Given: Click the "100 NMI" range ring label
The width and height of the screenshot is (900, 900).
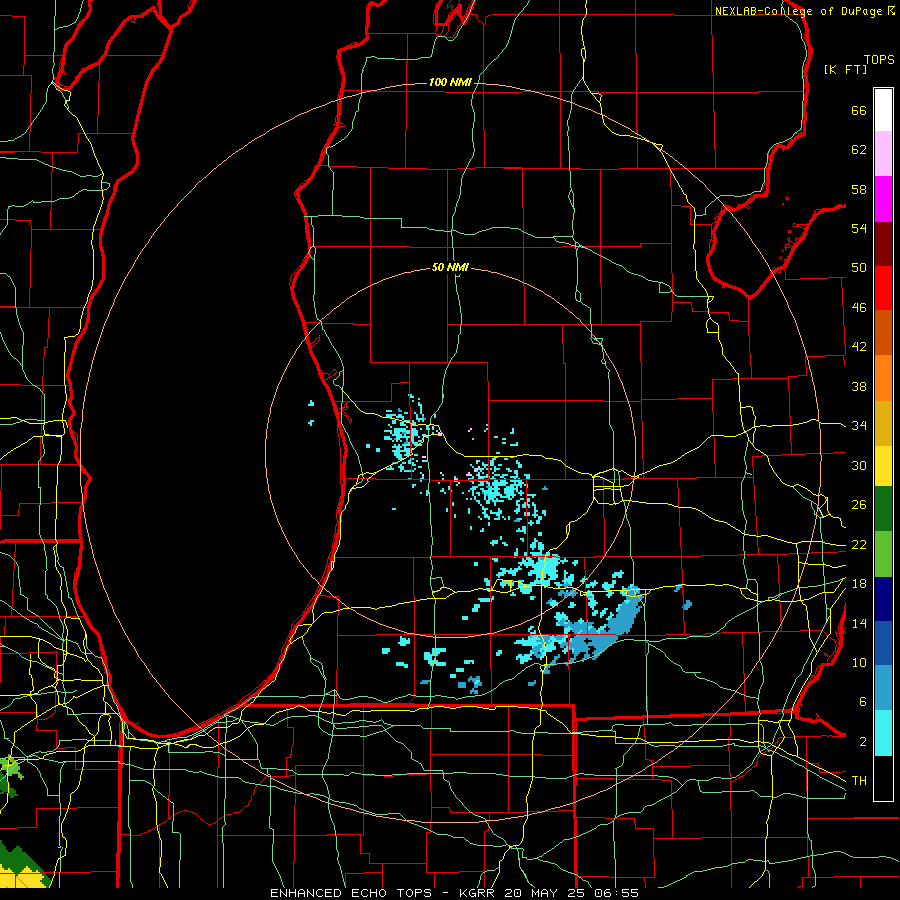Looking at the screenshot, I should (x=450, y=83).
